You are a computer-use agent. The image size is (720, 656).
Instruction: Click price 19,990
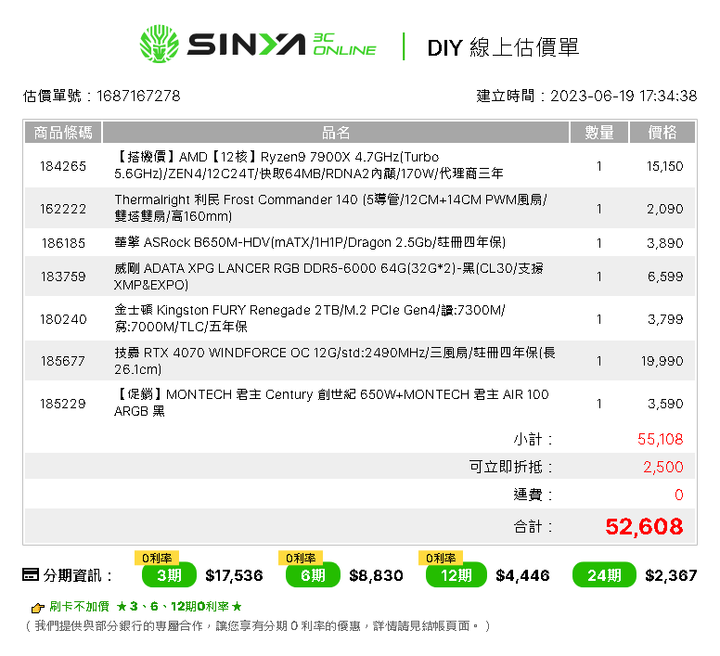pyautogui.click(x=662, y=361)
